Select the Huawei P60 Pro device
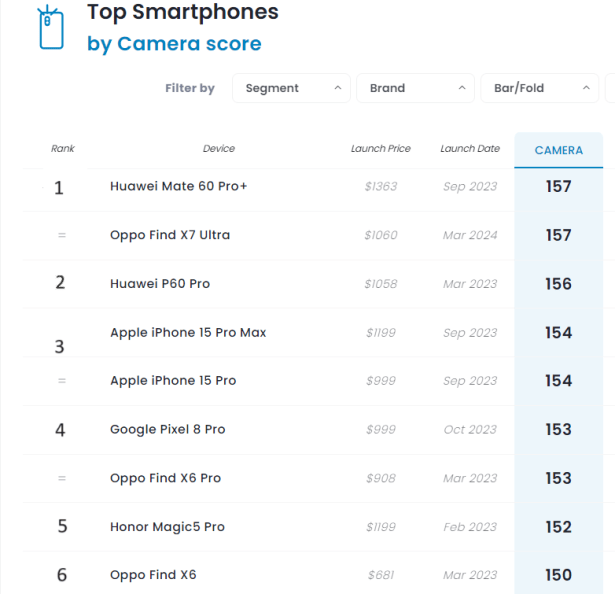The width and height of the screenshot is (615, 594). (x=160, y=284)
